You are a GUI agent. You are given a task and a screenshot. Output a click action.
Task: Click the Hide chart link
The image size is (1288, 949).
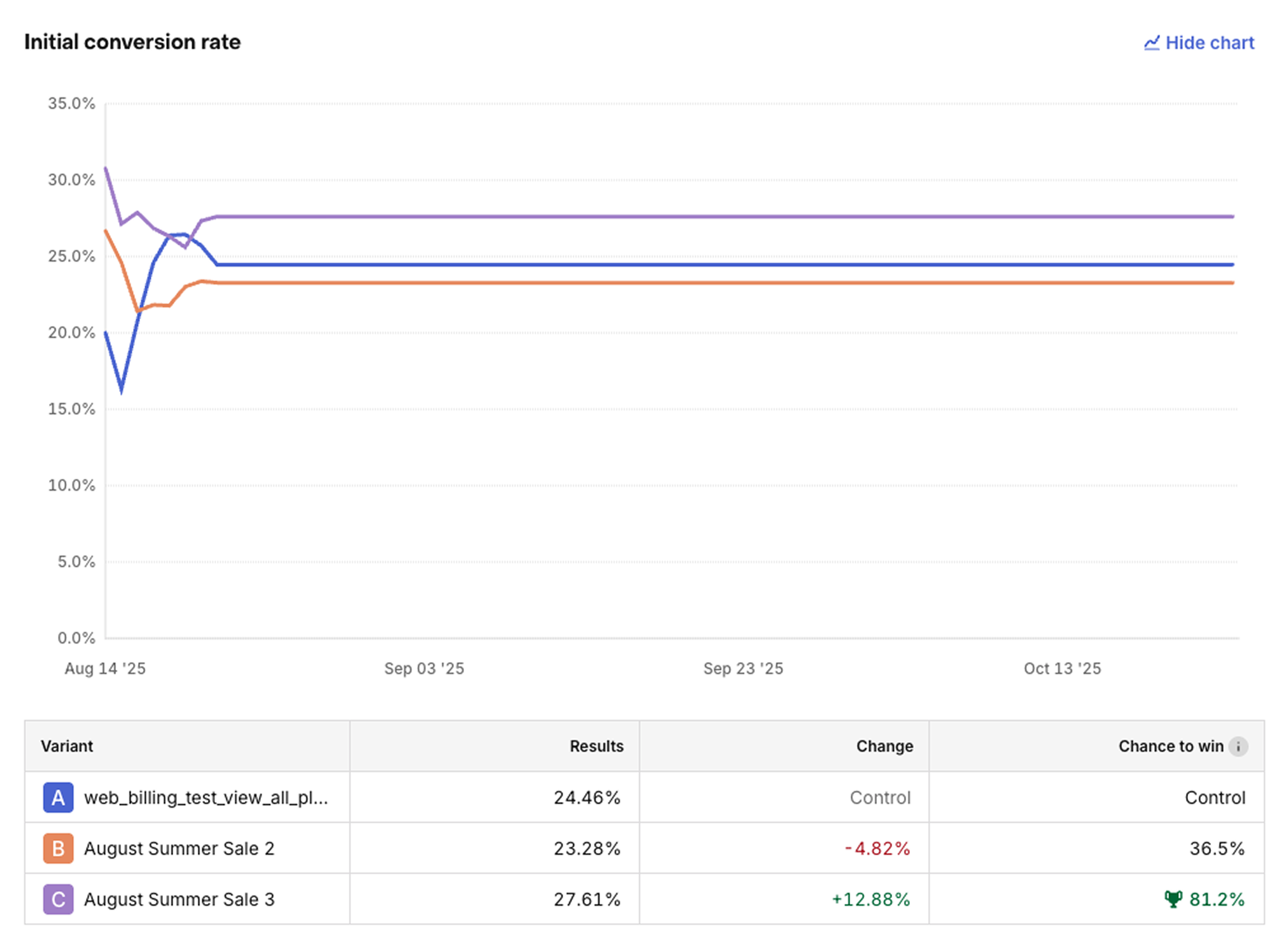tap(1209, 43)
